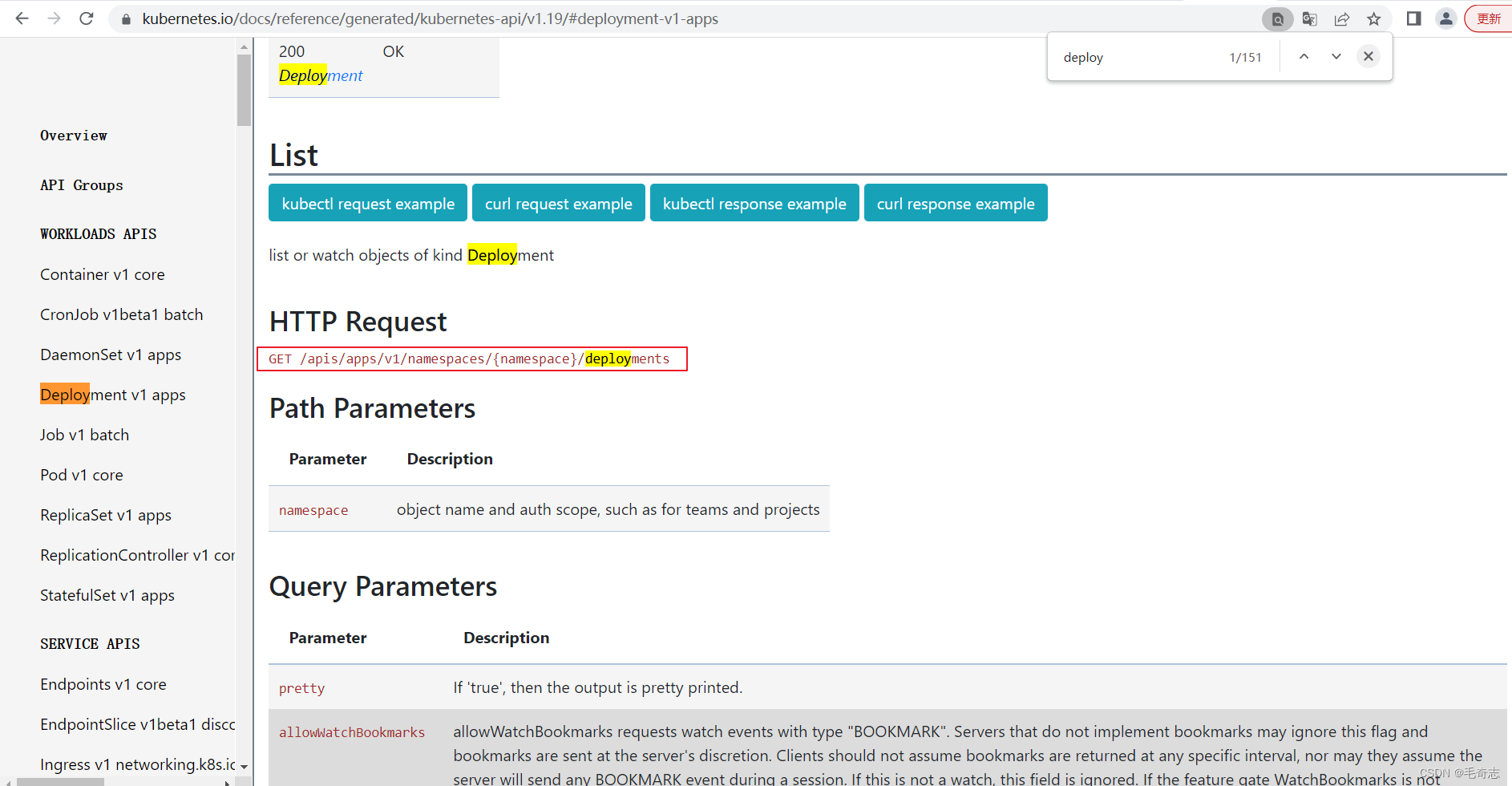Click the search-in-page lens icon in address bar
Screen dimensions: 1512x786
pos(1278,18)
